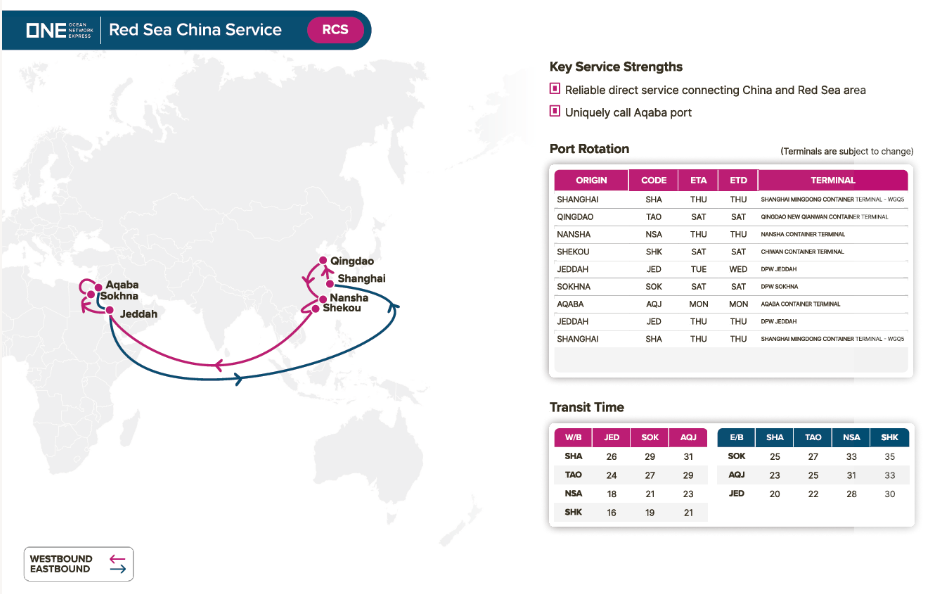Click the ORIGIN column header in Port Rotation
This screenshot has height=594, width=928.
click(591, 181)
